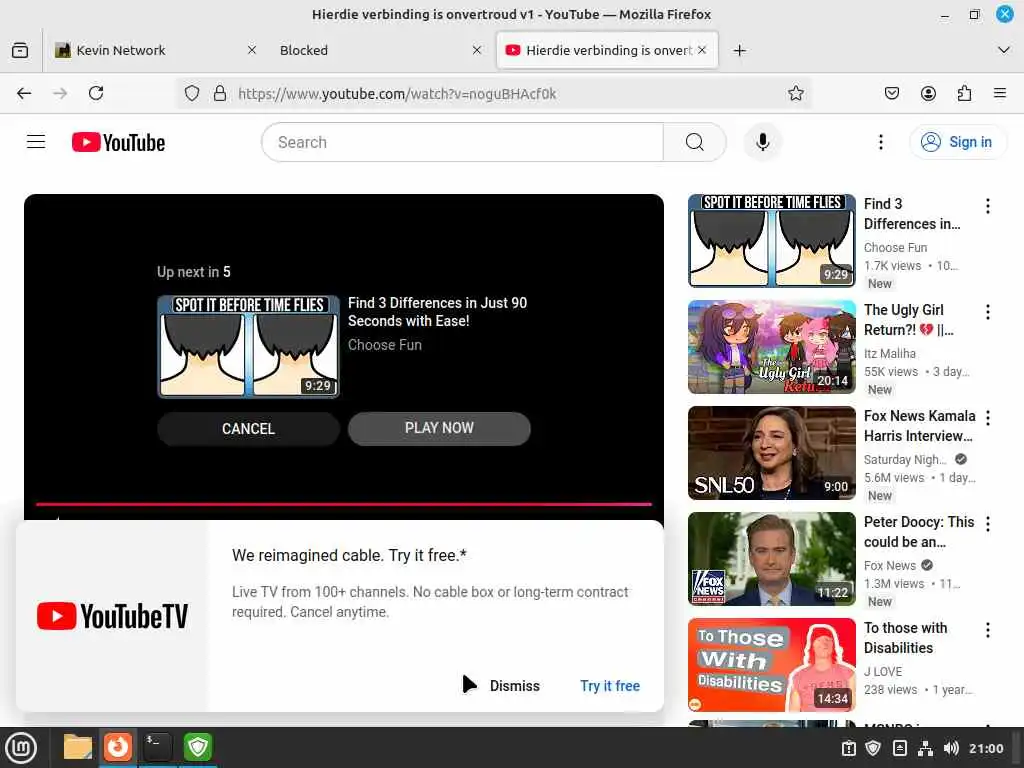Reload the current YouTube page
This screenshot has height=768, width=1024.
[96, 93]
